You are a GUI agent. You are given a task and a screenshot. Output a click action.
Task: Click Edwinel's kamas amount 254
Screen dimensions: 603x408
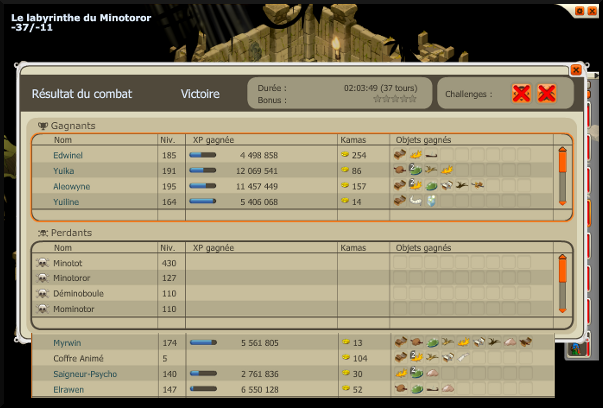coord(359,155)
